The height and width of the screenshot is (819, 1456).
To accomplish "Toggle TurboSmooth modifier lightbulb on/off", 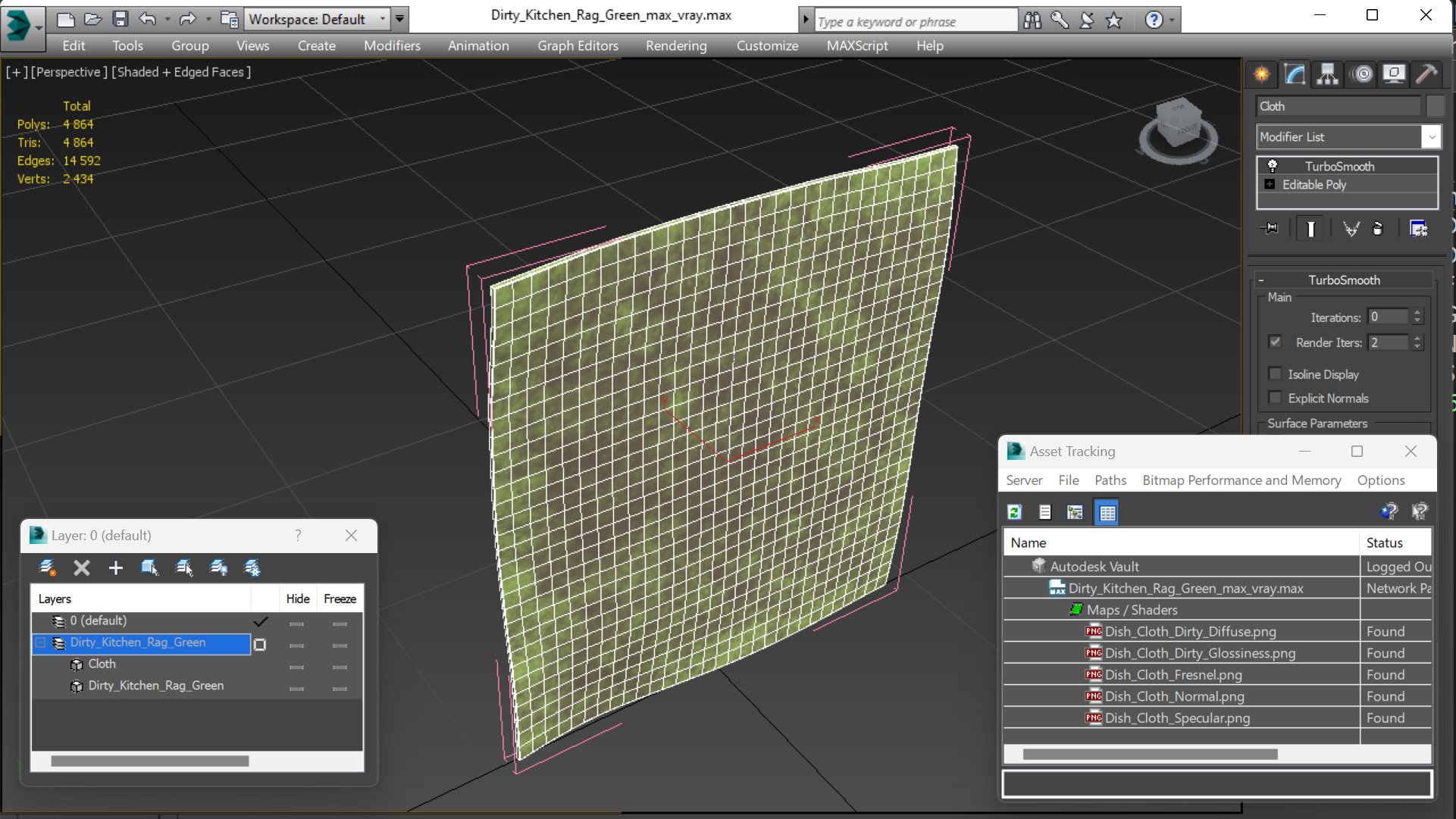I will coord(1273,165).
